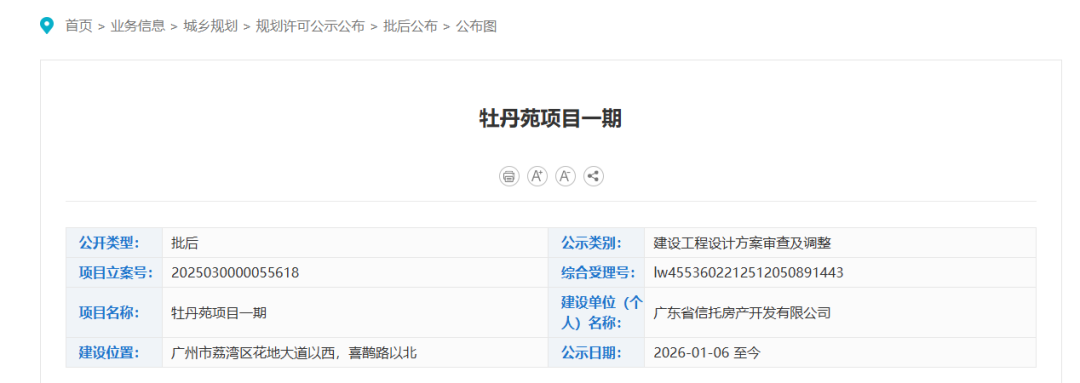This screenshot has height=383, width=1080.
Task: Decrease font size with A- icon
Action: [x=565, y=176]
